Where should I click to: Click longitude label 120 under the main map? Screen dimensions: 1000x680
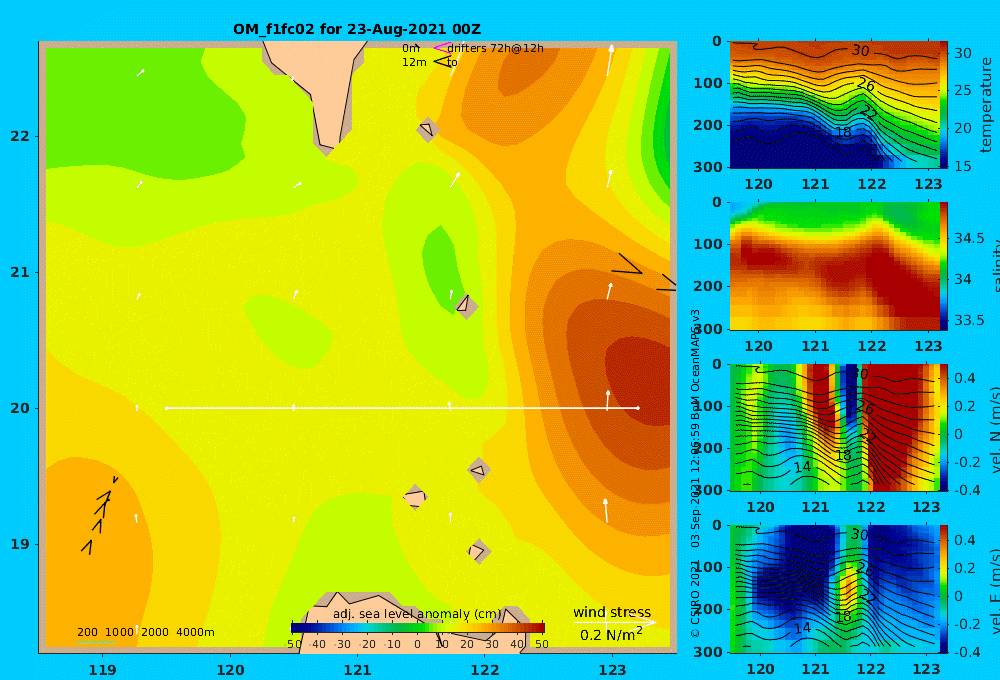[x=230, y=670]
